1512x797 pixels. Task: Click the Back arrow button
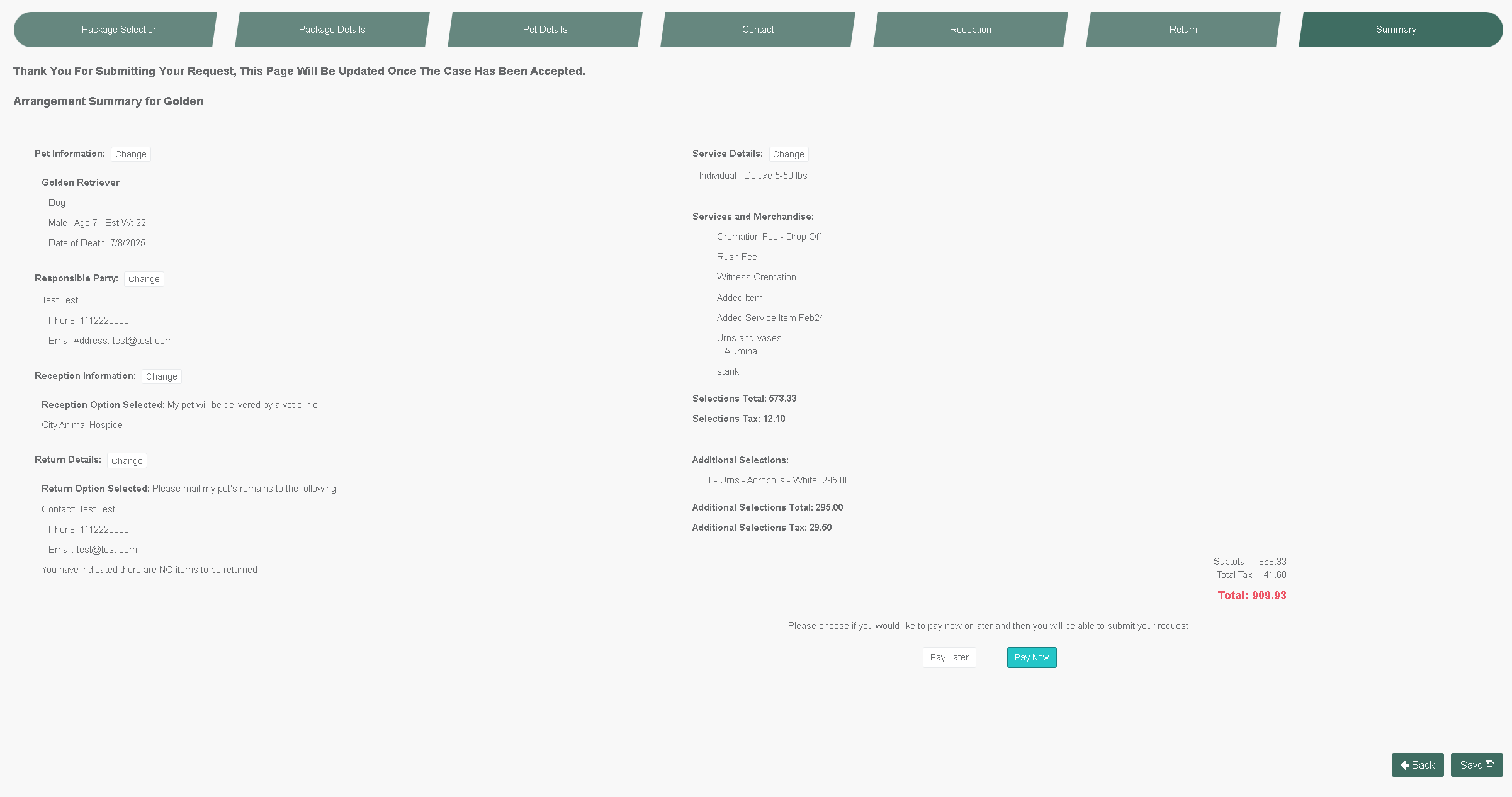(1417, 765)
